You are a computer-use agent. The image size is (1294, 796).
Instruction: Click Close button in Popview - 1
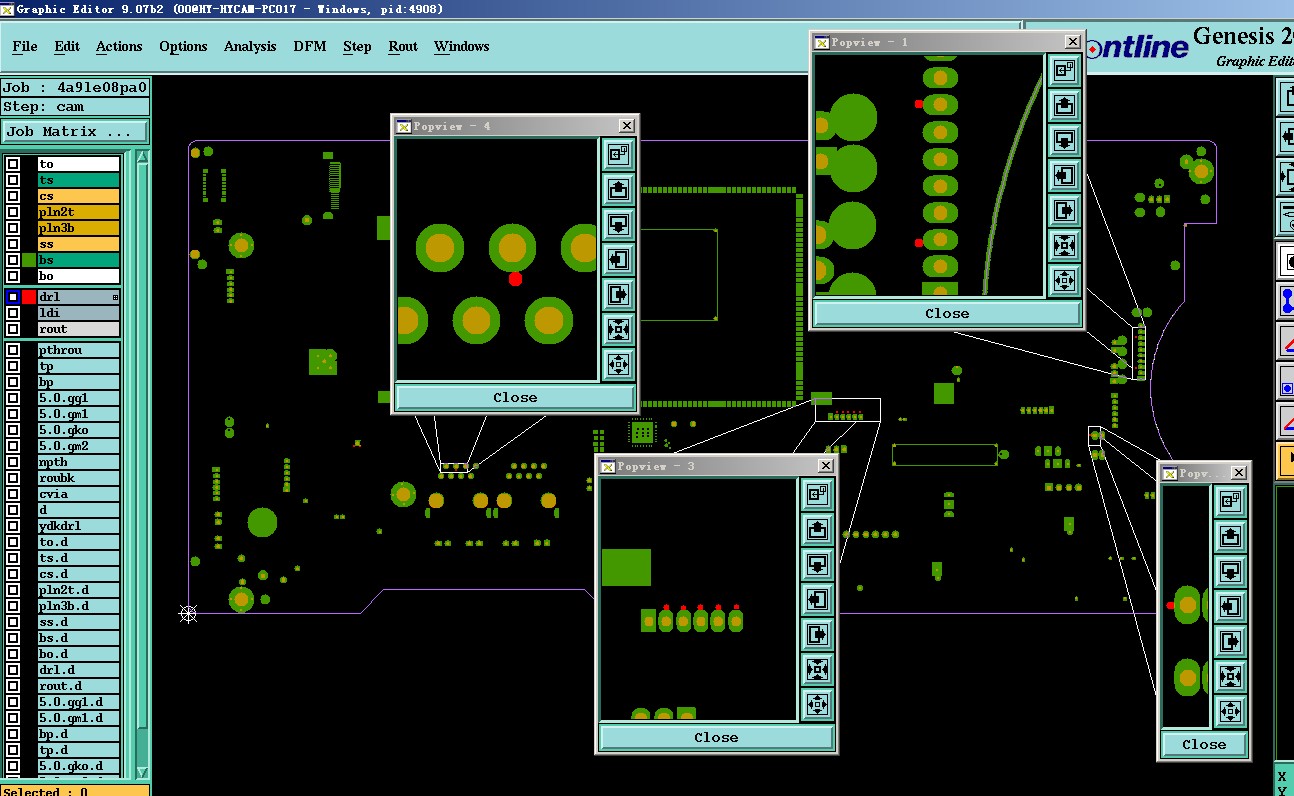(947, 313)
